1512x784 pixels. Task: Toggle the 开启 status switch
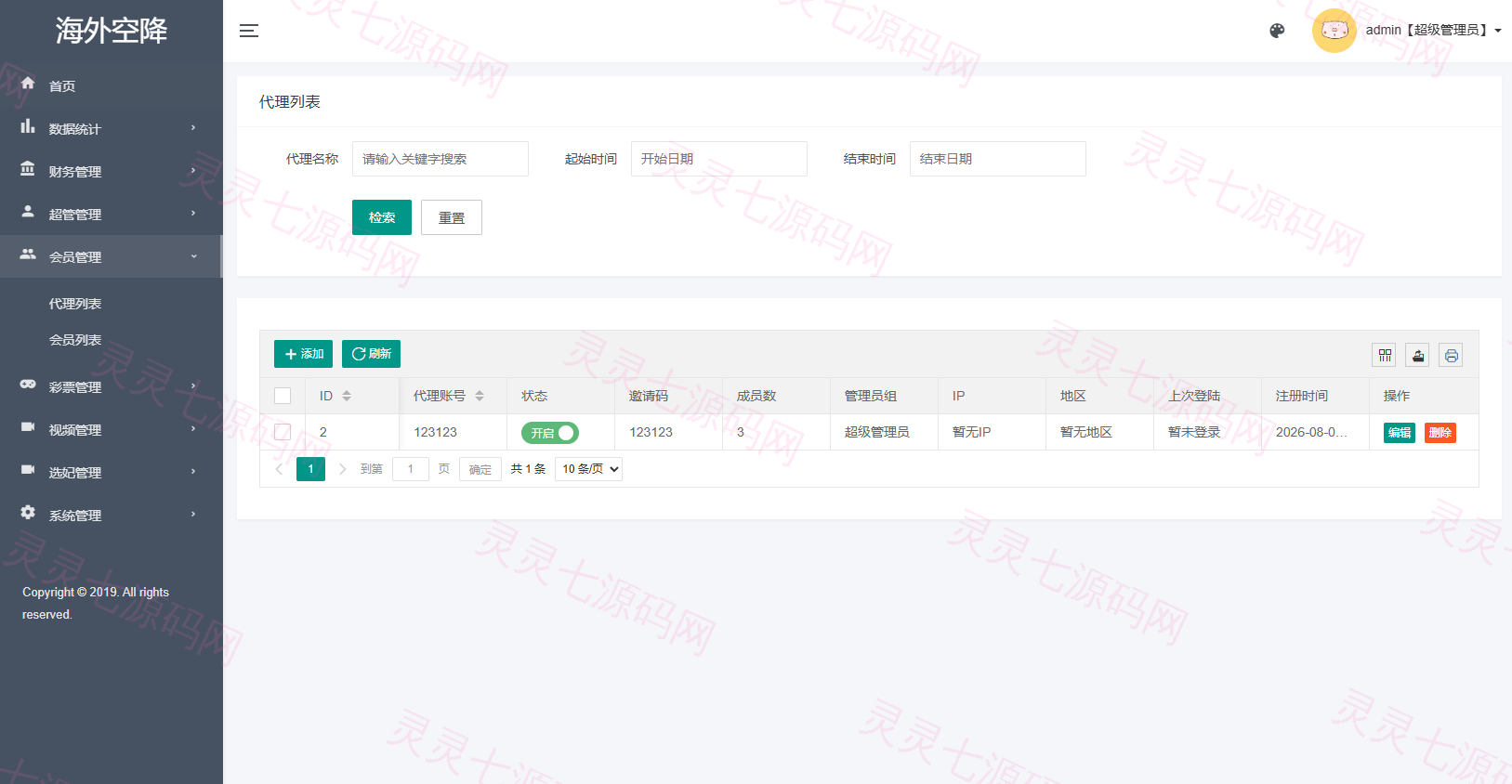coord(549,433)
